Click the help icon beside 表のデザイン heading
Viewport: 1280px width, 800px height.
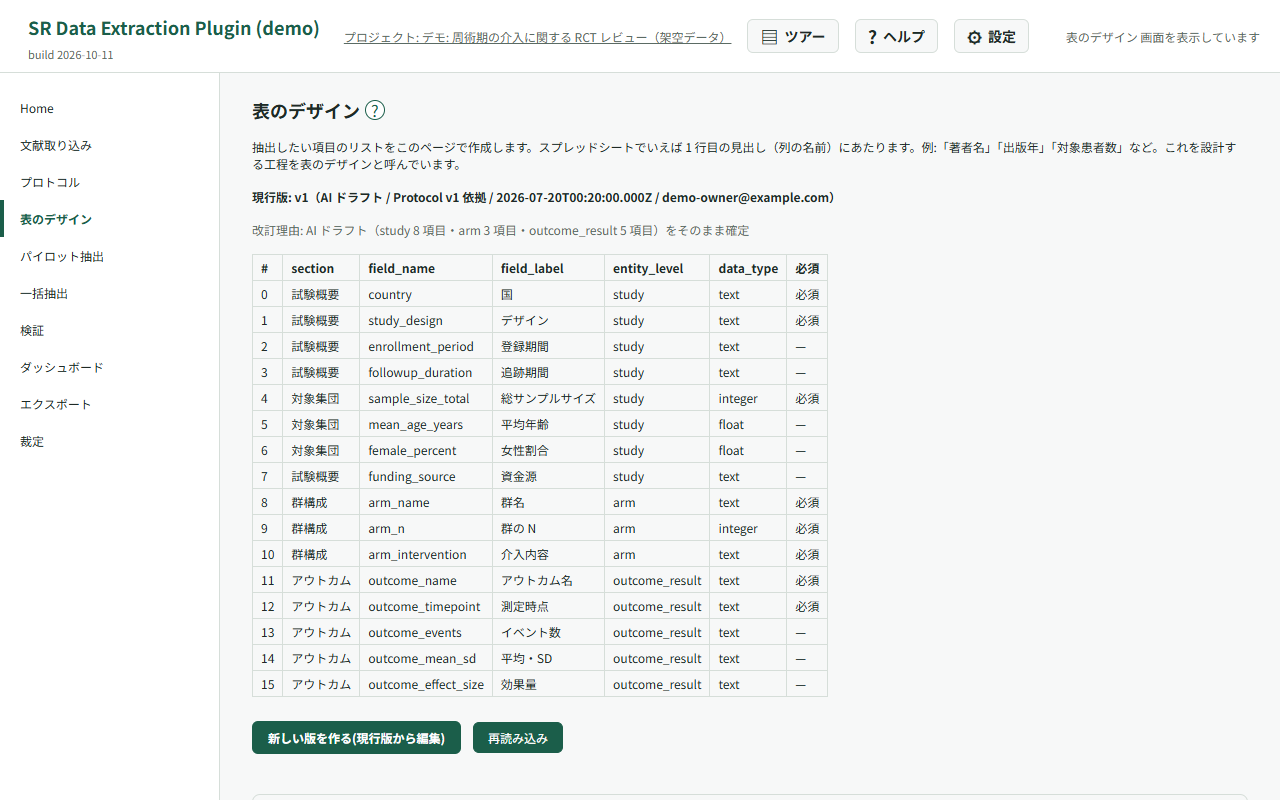pyautogui.click(x=375, y=111)
